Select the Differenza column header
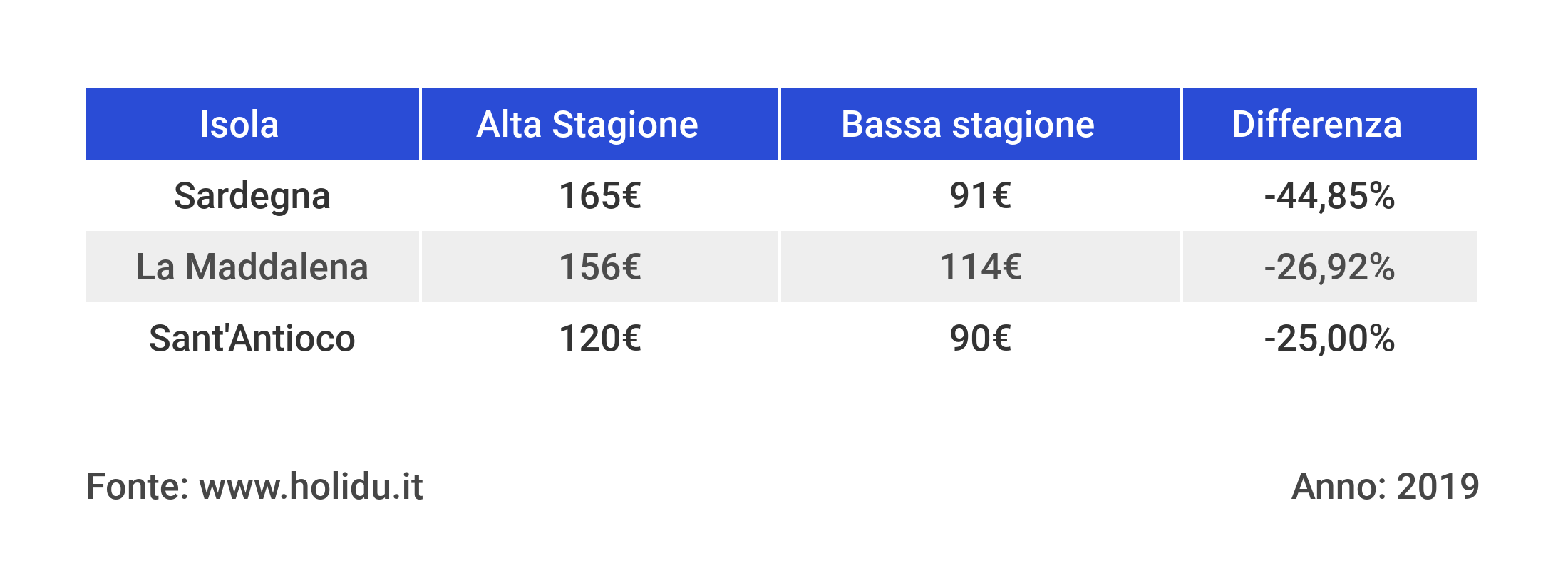1568x573 pixels. (x=1316, y=125)
